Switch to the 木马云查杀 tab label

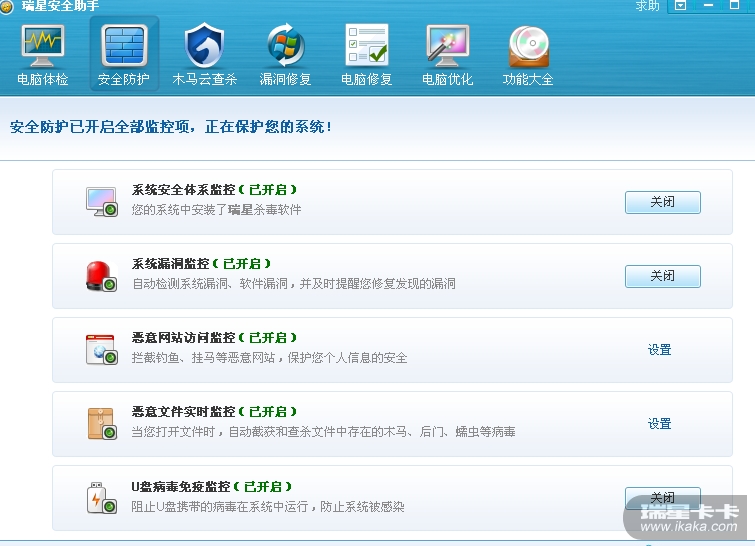tap(205, 79)
